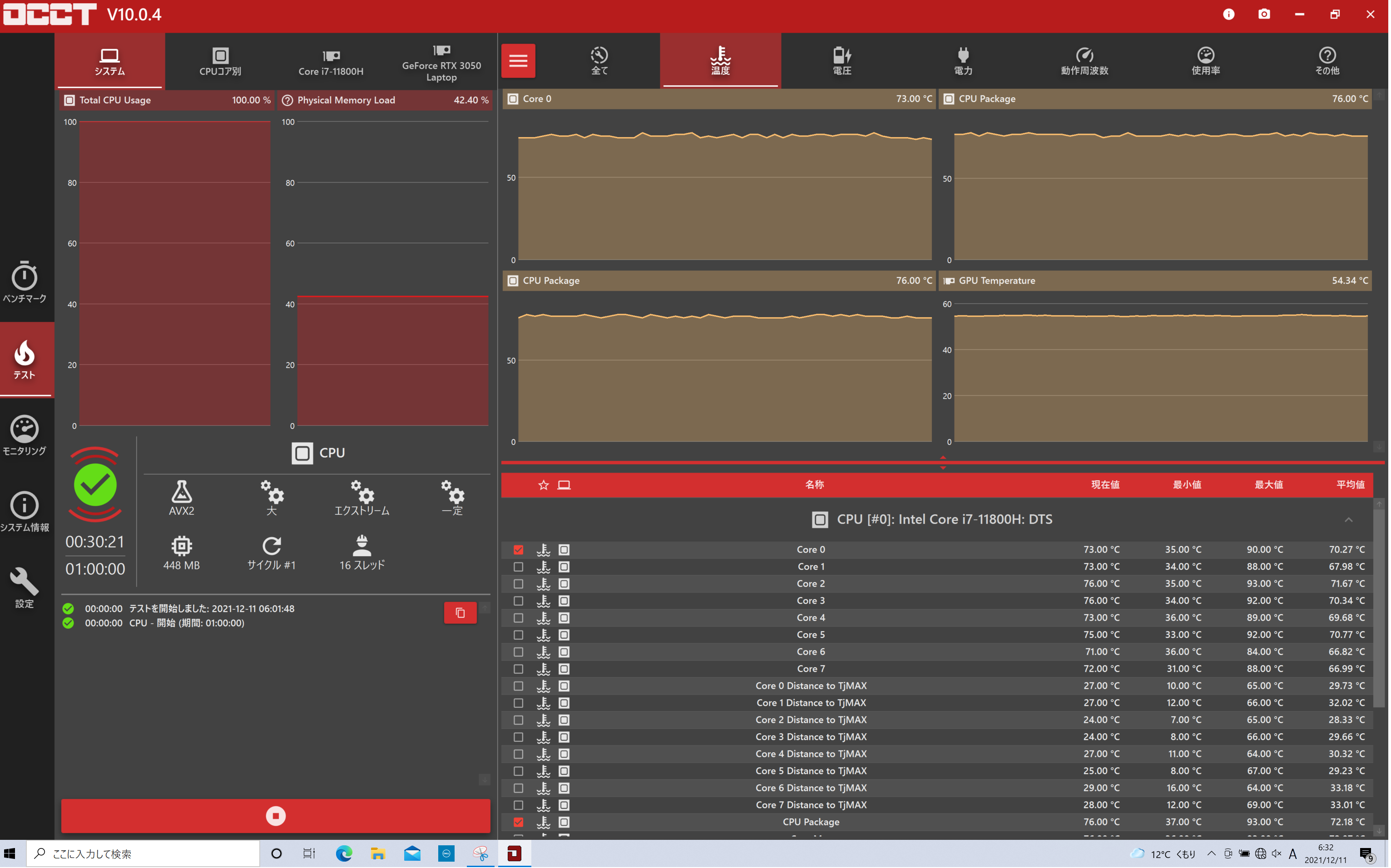
Task: Select the 温度 temperature tab
Action: [720, 61]
